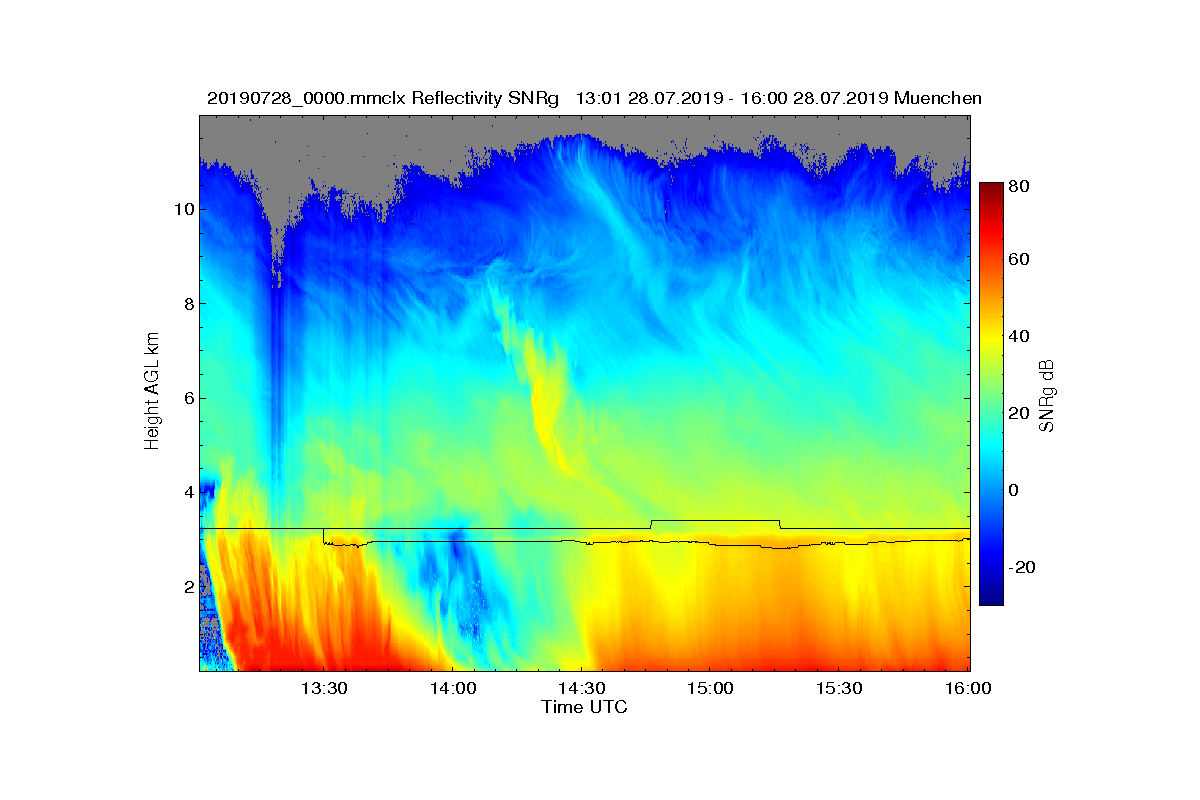Click the dark blue bottom of the colorbar
Screen dimensions: 1200x800
tap(990, 597)
